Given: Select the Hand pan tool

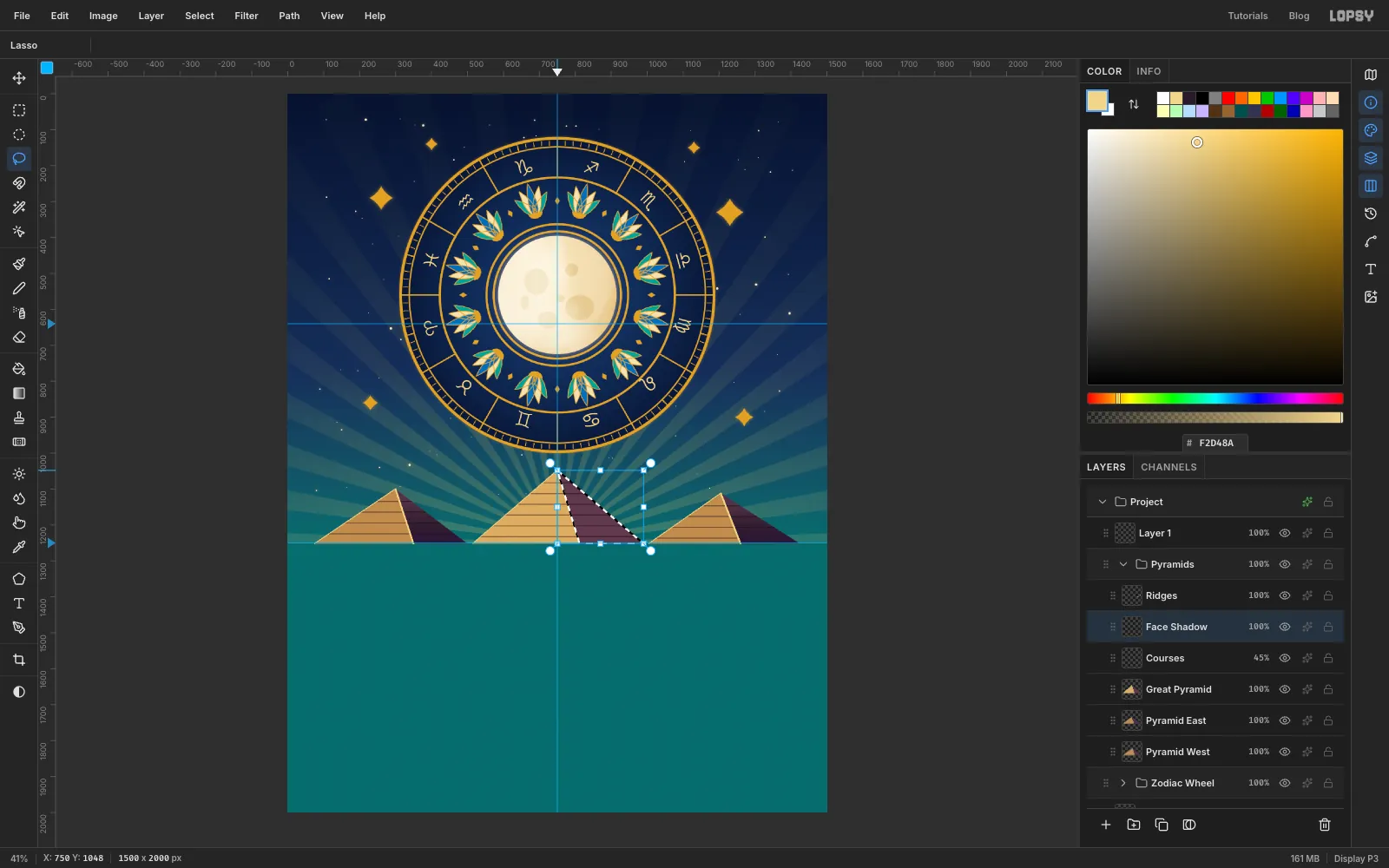Looking at the screenshot, I should [x=19, y=523].
